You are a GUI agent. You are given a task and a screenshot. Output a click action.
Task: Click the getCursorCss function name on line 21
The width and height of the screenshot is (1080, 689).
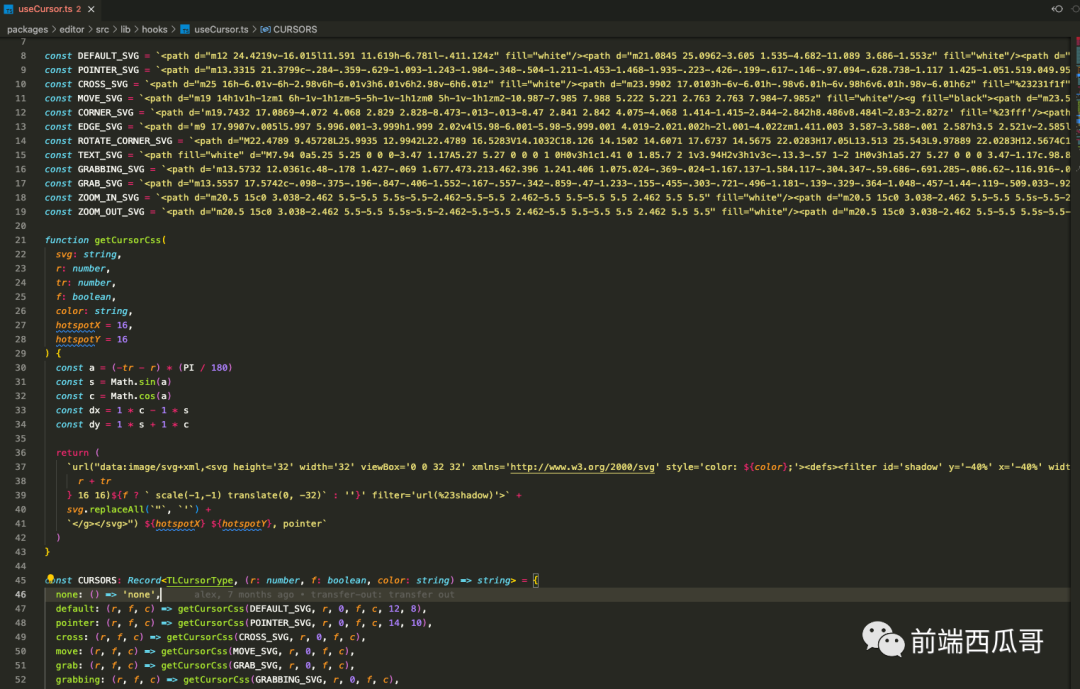pyautogui.click(x=127, y=240)
